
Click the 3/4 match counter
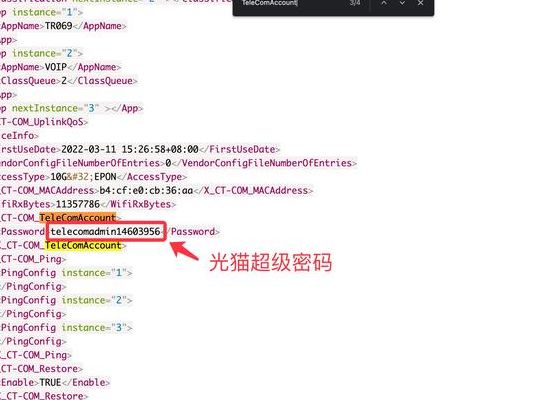click(x=355, y=3)
